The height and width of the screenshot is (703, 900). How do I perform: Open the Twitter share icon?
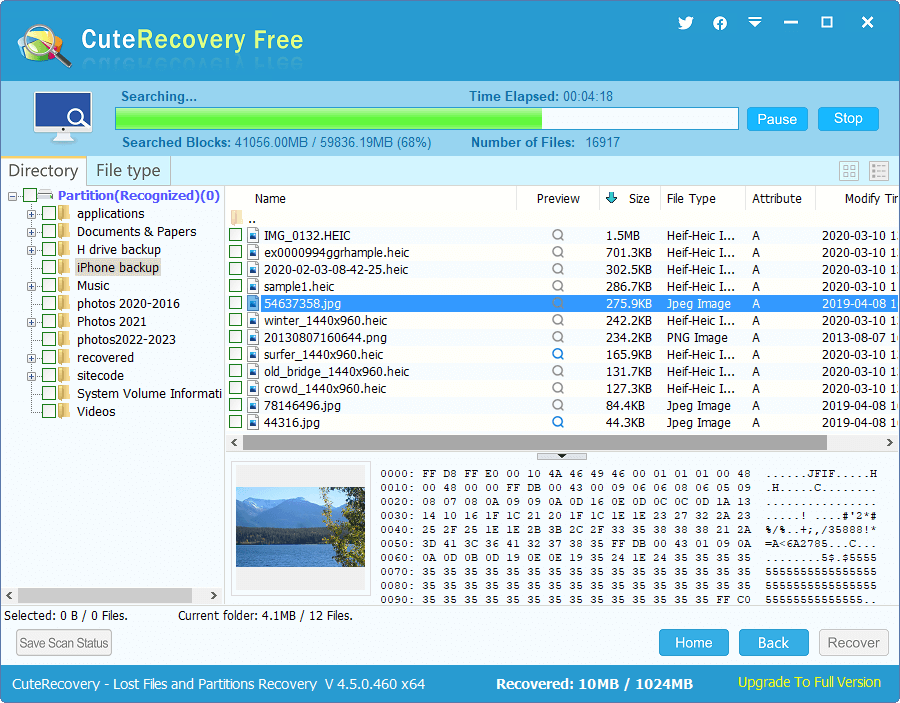pos(685,23)
